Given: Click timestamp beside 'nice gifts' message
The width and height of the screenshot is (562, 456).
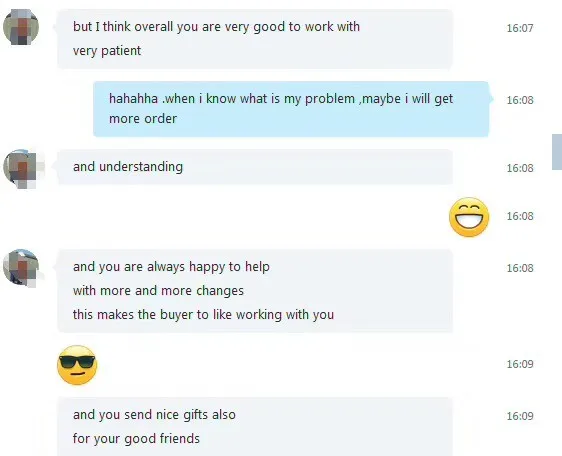Looking at the screenshot, I should tap(520, 416).
